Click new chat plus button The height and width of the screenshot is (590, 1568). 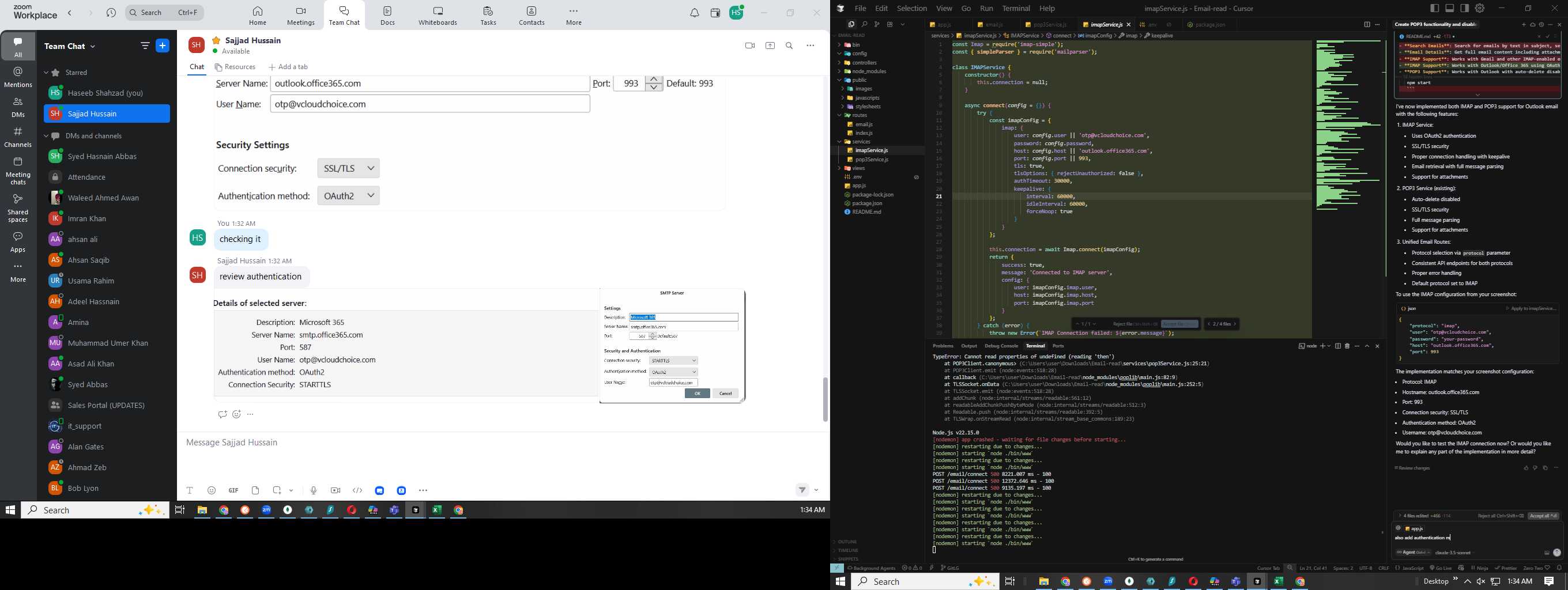coord(163,46)
